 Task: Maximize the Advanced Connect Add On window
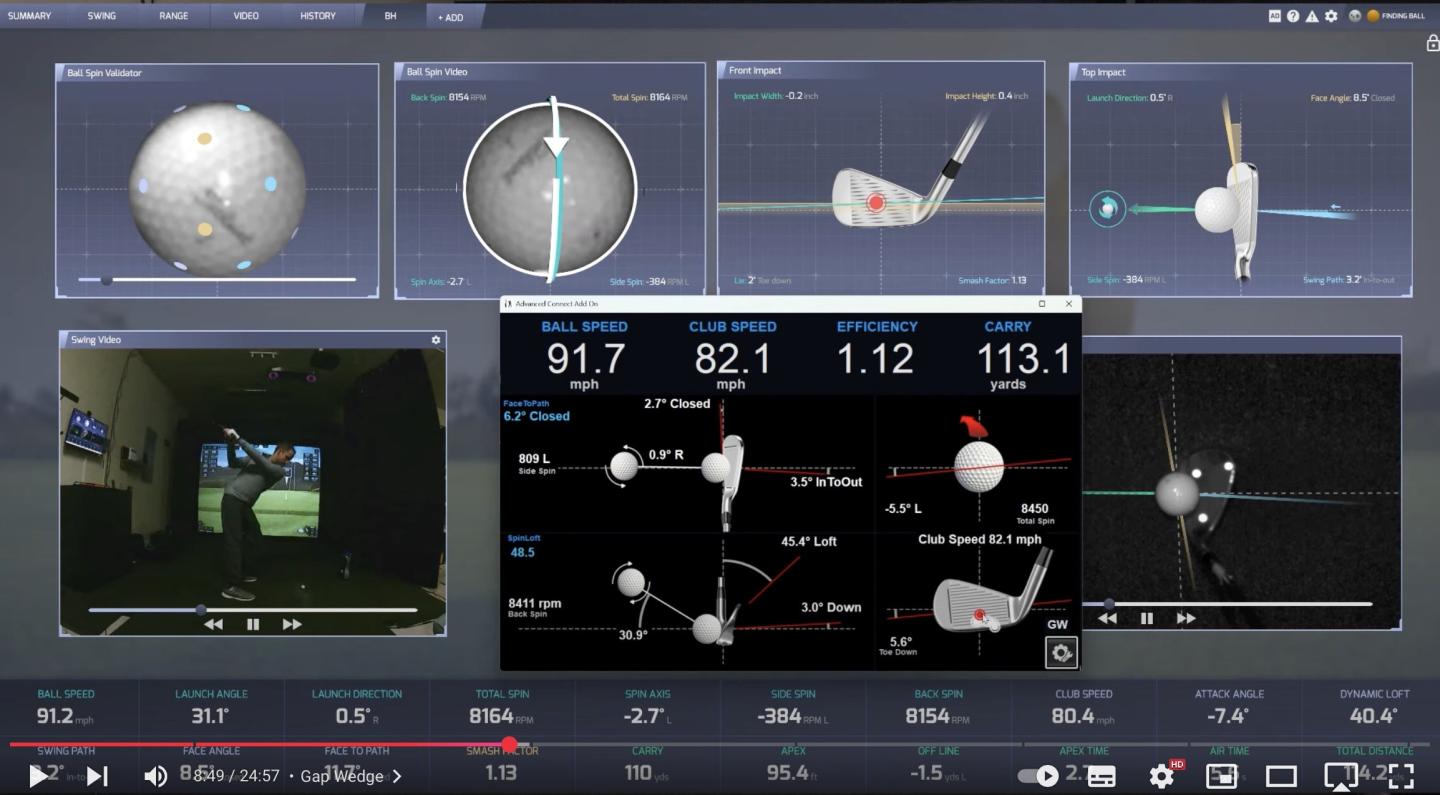tap(1042, 304)
